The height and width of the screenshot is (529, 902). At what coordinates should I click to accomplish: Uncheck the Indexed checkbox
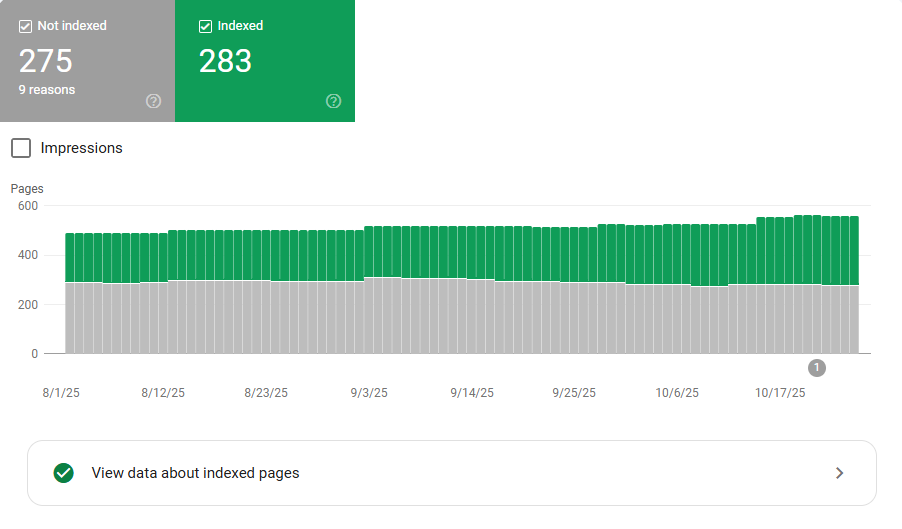point(205,26)
